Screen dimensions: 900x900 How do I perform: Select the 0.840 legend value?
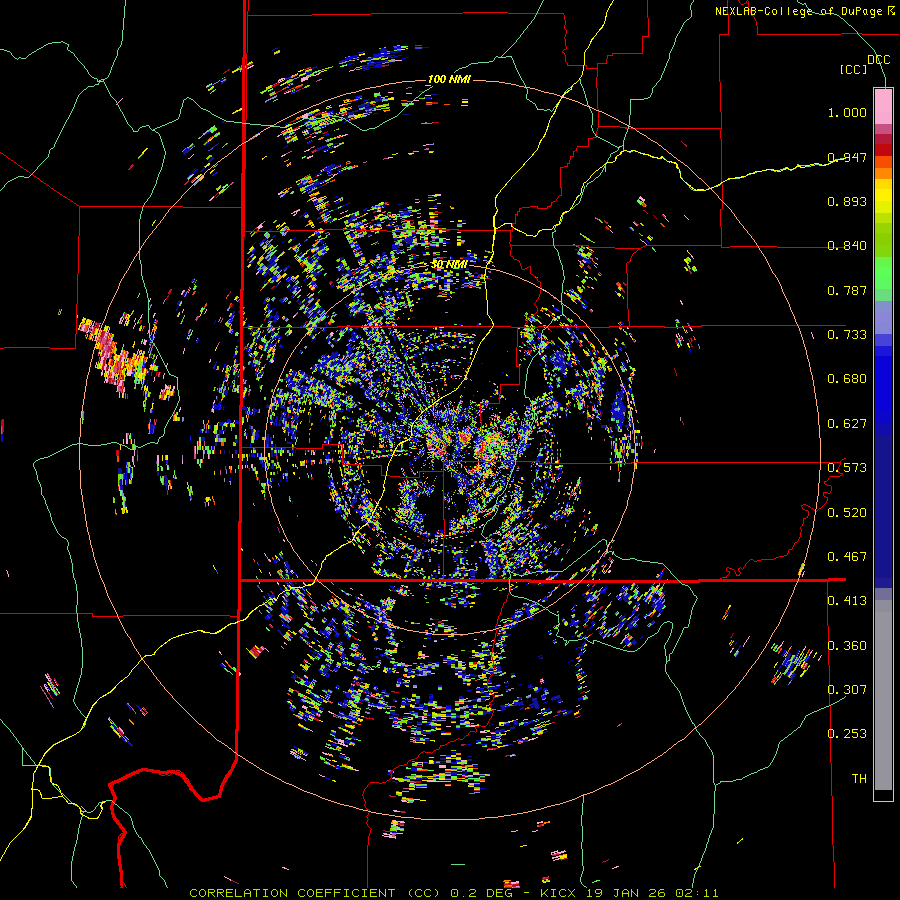pyautogui.click(x=847, y=246)
